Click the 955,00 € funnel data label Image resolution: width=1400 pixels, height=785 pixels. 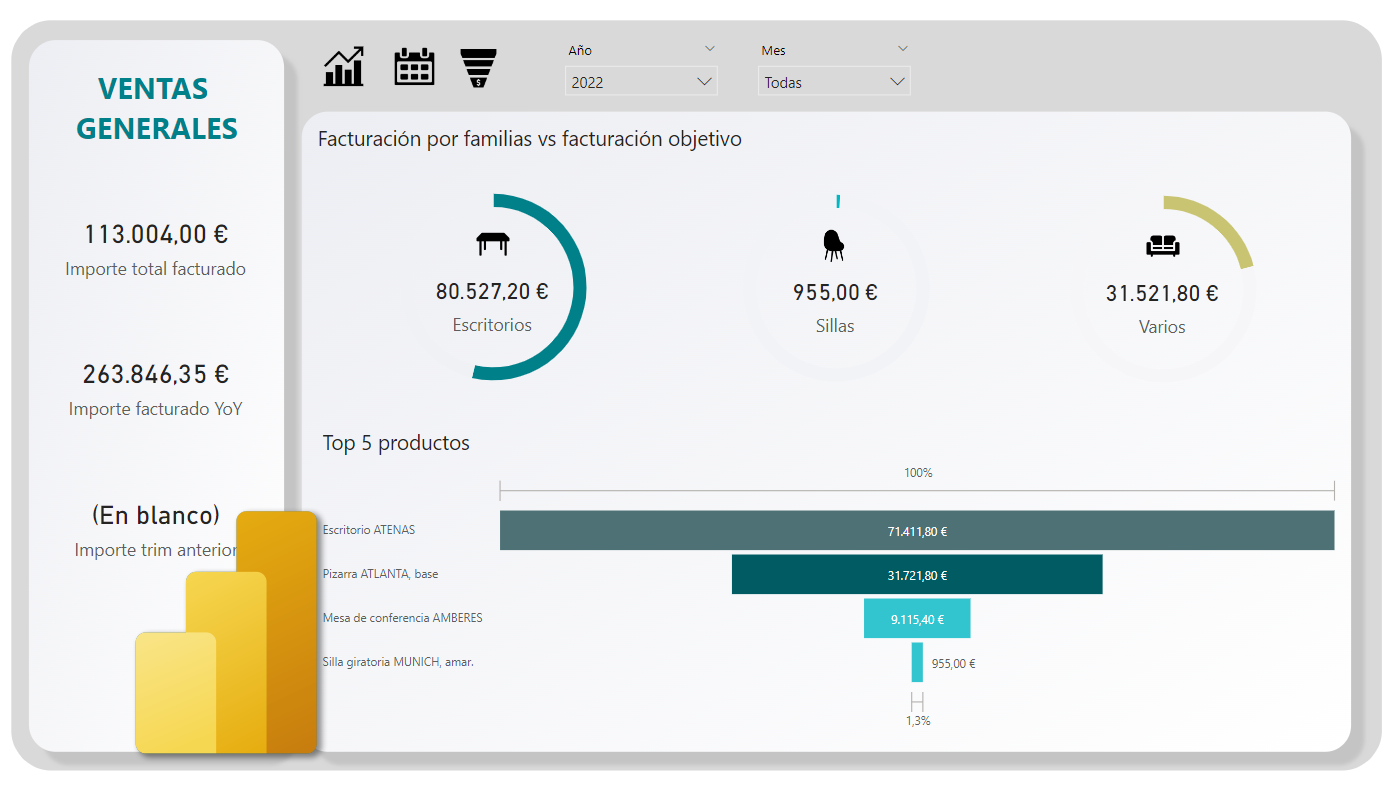(x=953, y=663)
